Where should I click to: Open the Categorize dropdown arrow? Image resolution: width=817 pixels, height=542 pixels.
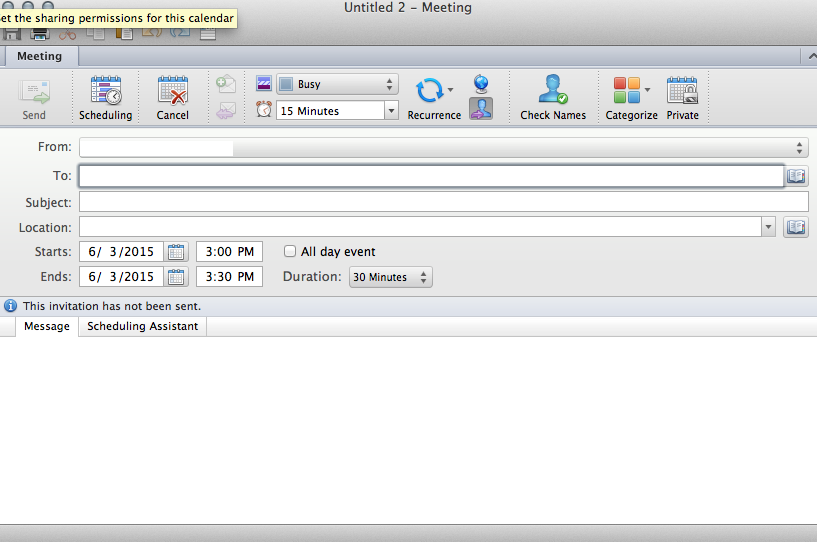648,90
